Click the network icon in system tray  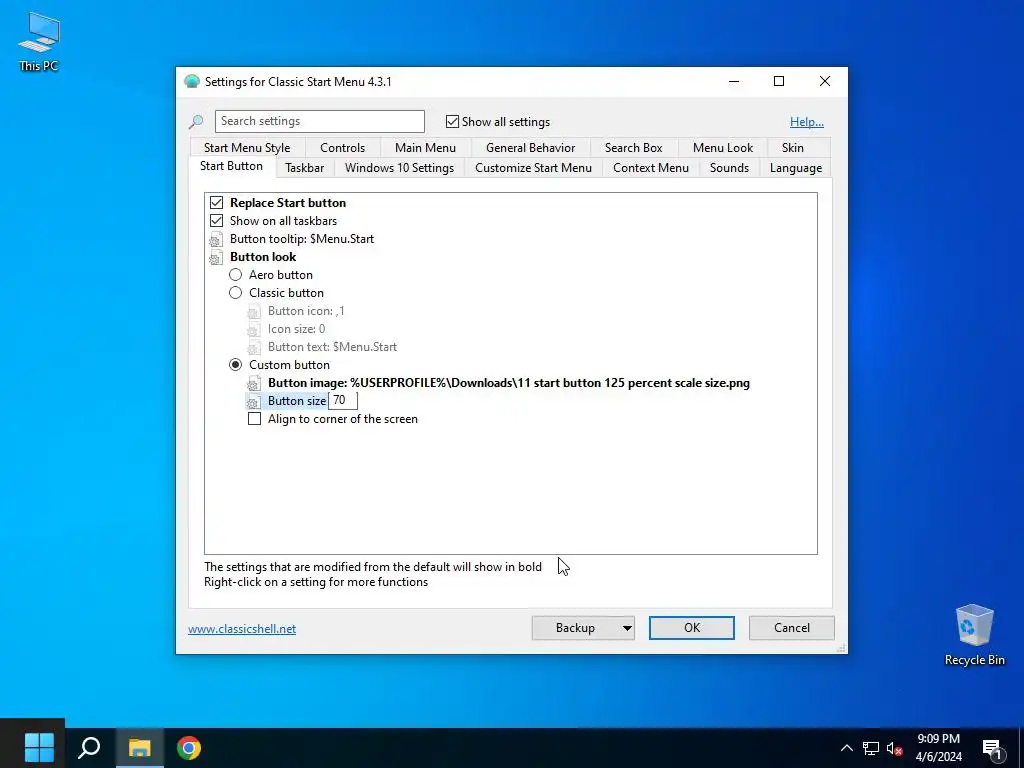pyautogui.click(x=871, y=748)
